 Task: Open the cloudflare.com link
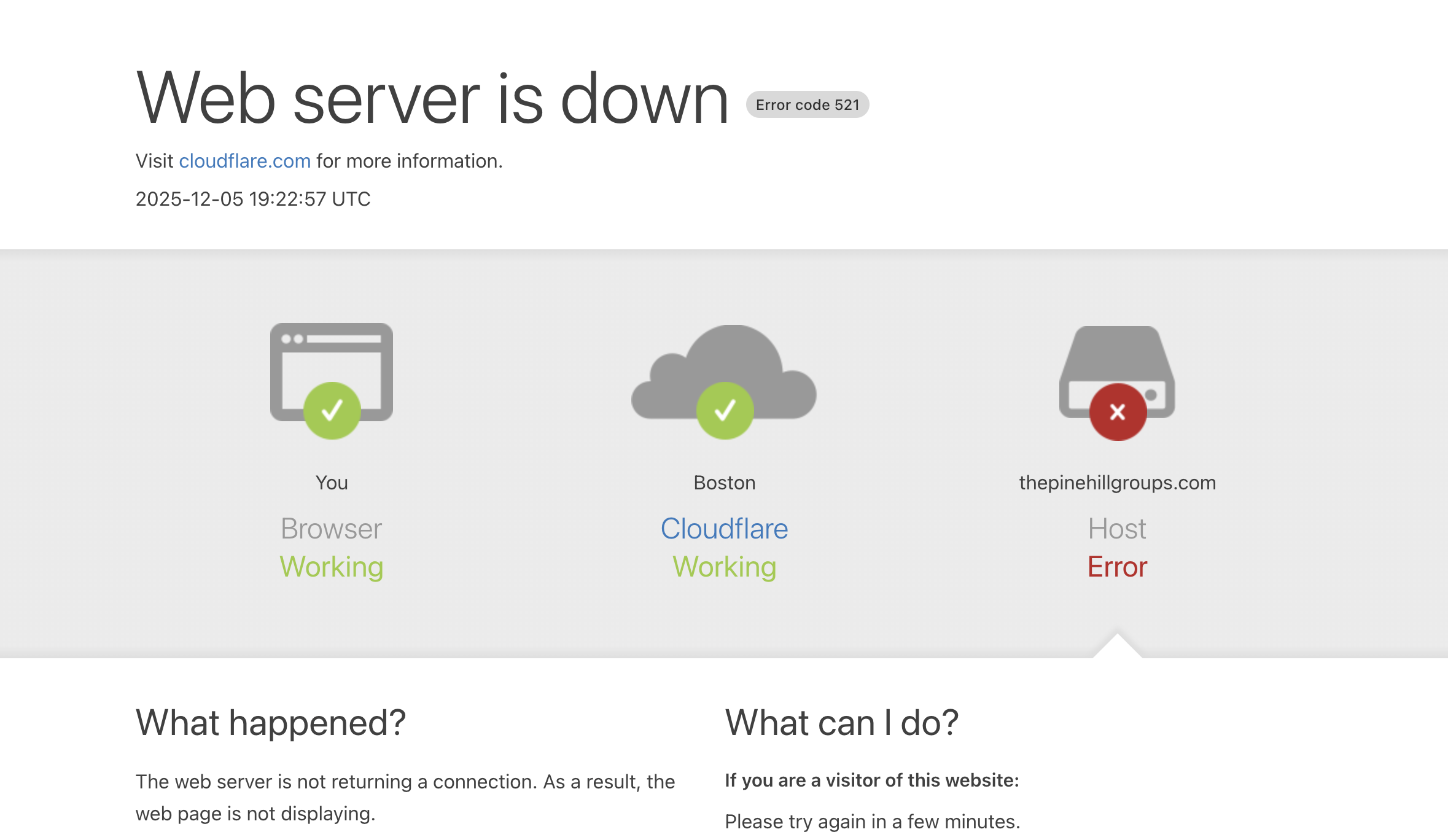point(244,161)
